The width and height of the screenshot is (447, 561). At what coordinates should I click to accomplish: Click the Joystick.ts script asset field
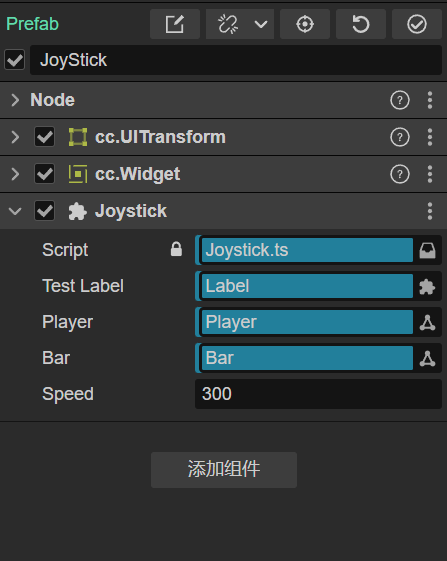coord(307,250)
